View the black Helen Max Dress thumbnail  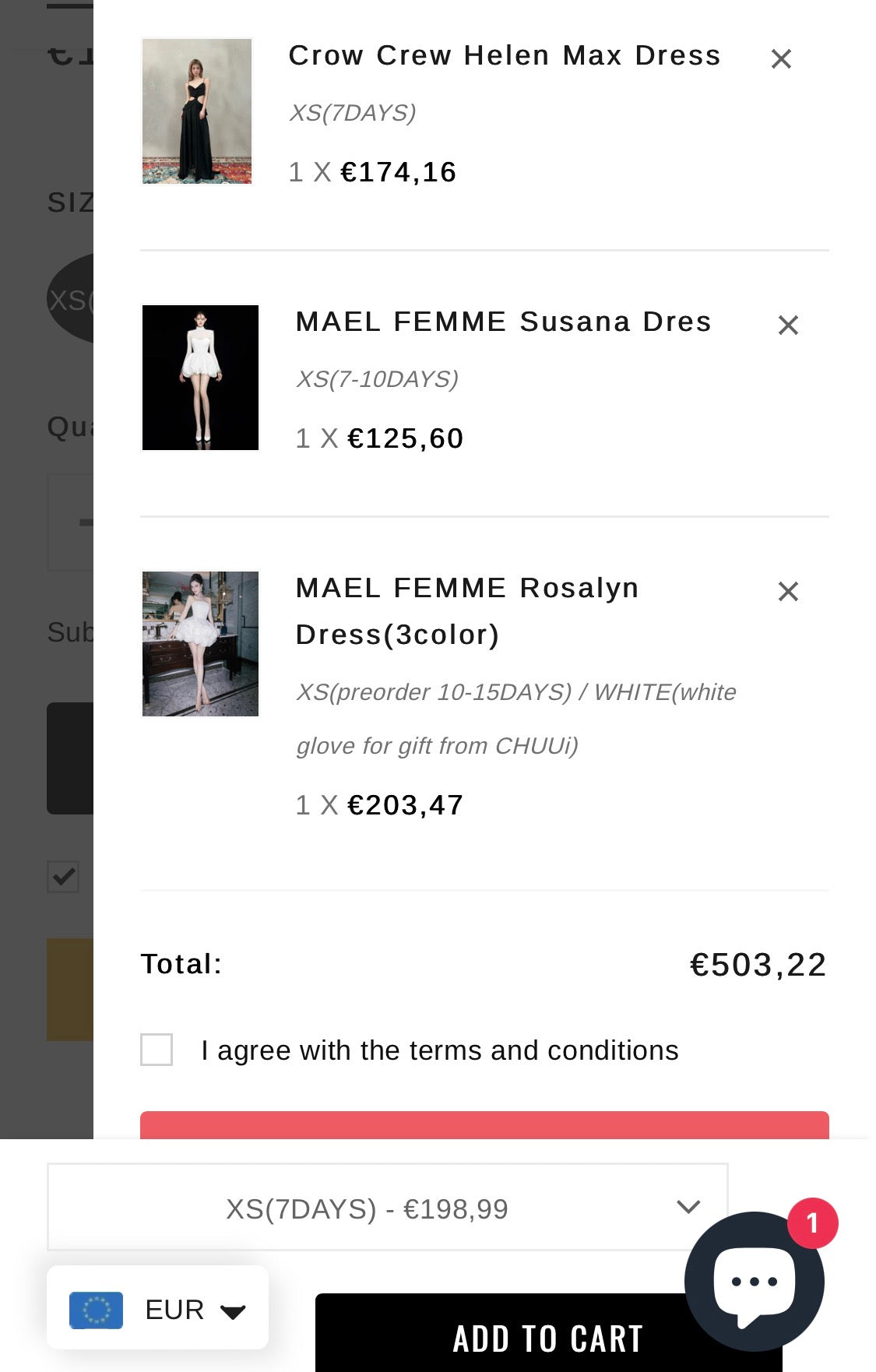pyautogui.click(x=197, y=111)
